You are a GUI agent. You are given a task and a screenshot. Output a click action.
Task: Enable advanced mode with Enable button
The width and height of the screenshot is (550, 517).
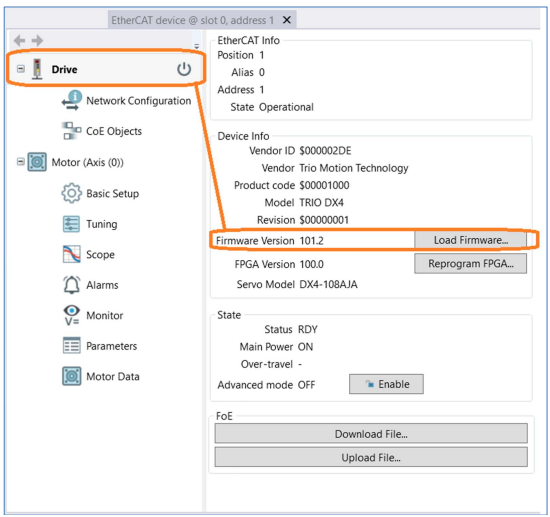[x=386, y=384]
